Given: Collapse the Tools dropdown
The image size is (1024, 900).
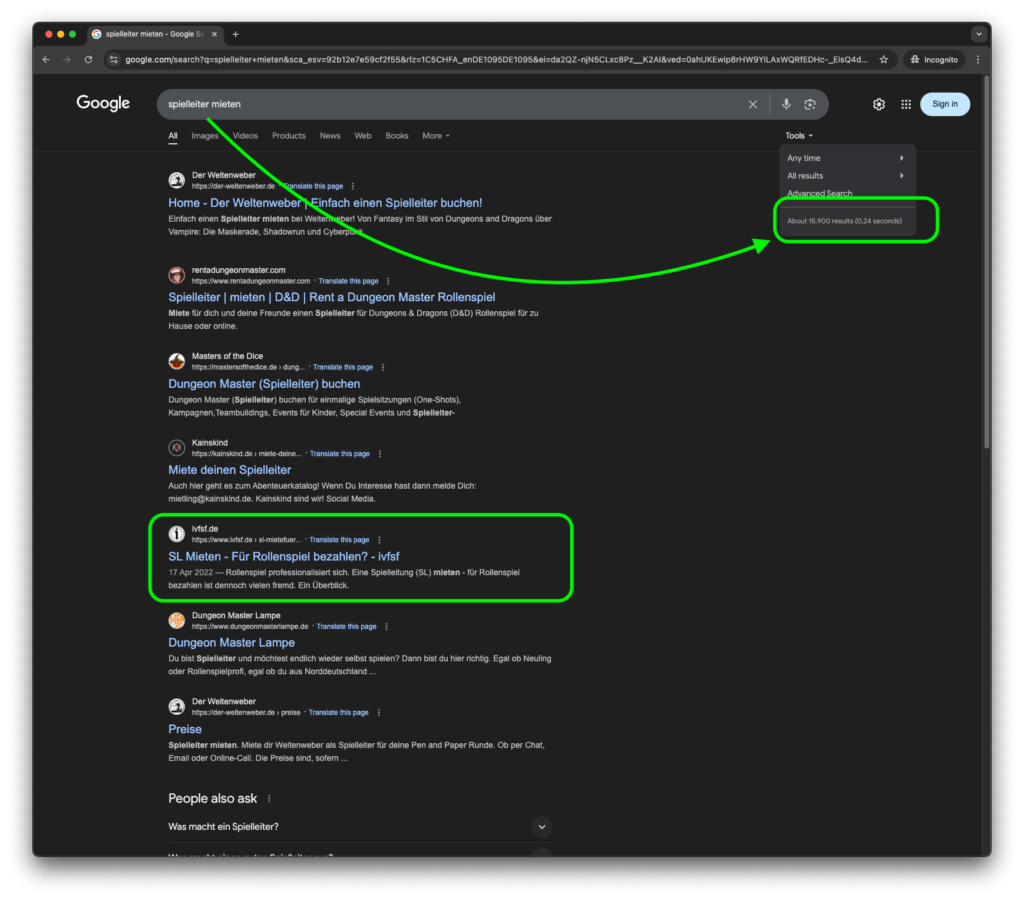Looking at the screenshot, I should [x=799, y=136].
